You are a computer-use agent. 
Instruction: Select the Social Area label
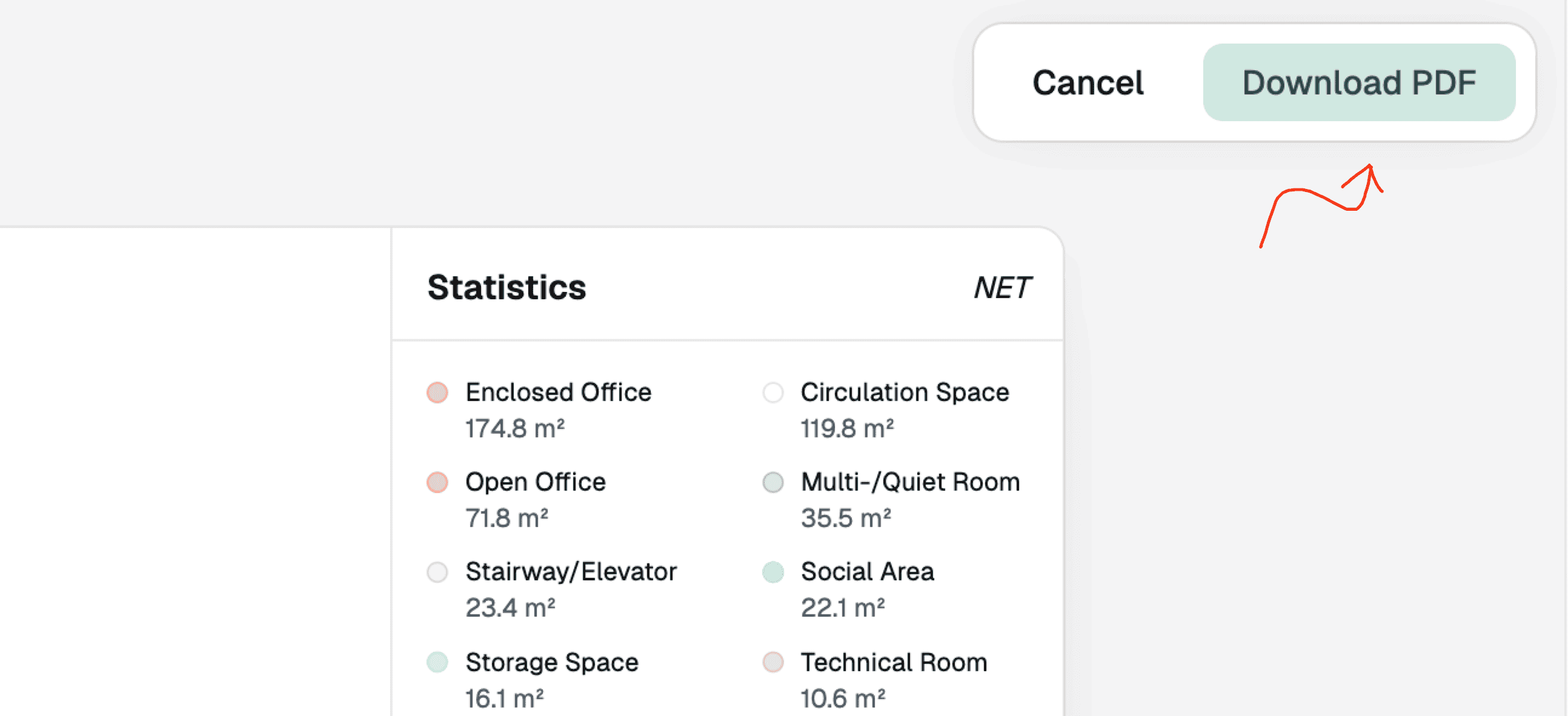pyautogui.click(x=867, y=572)
